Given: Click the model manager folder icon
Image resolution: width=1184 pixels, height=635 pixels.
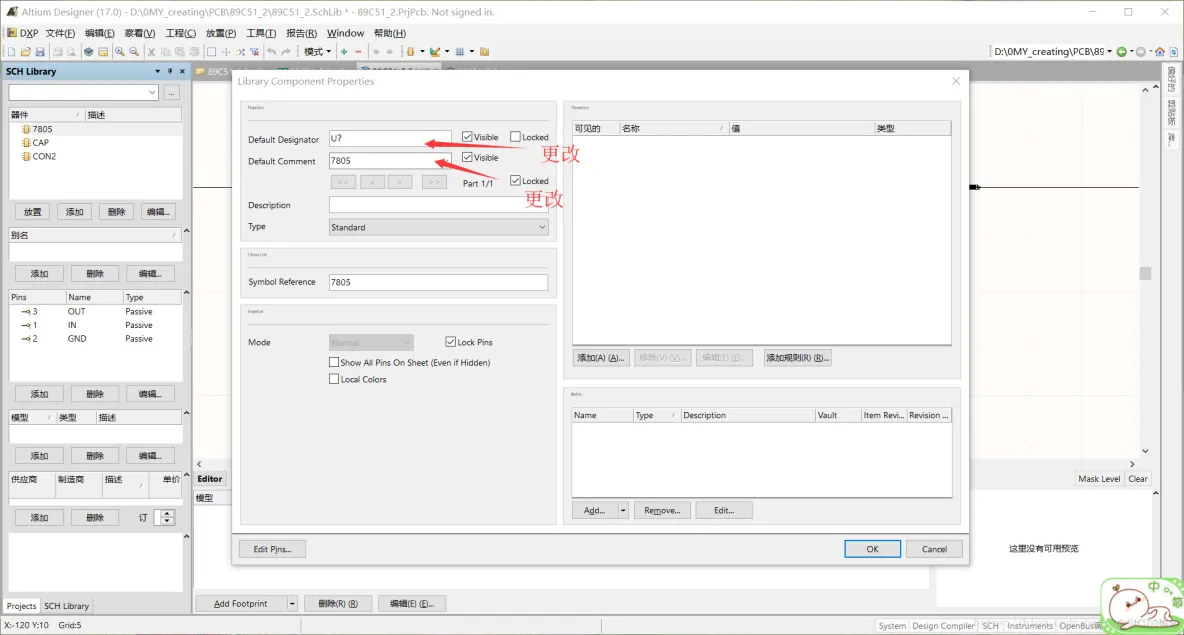Looking at the screenshot, I should (x=485, y=52).
